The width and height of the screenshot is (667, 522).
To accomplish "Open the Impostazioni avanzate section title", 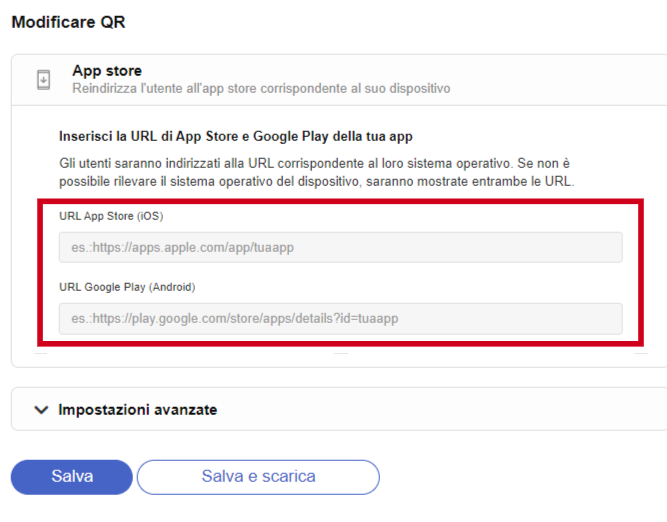I will [138, 410].
